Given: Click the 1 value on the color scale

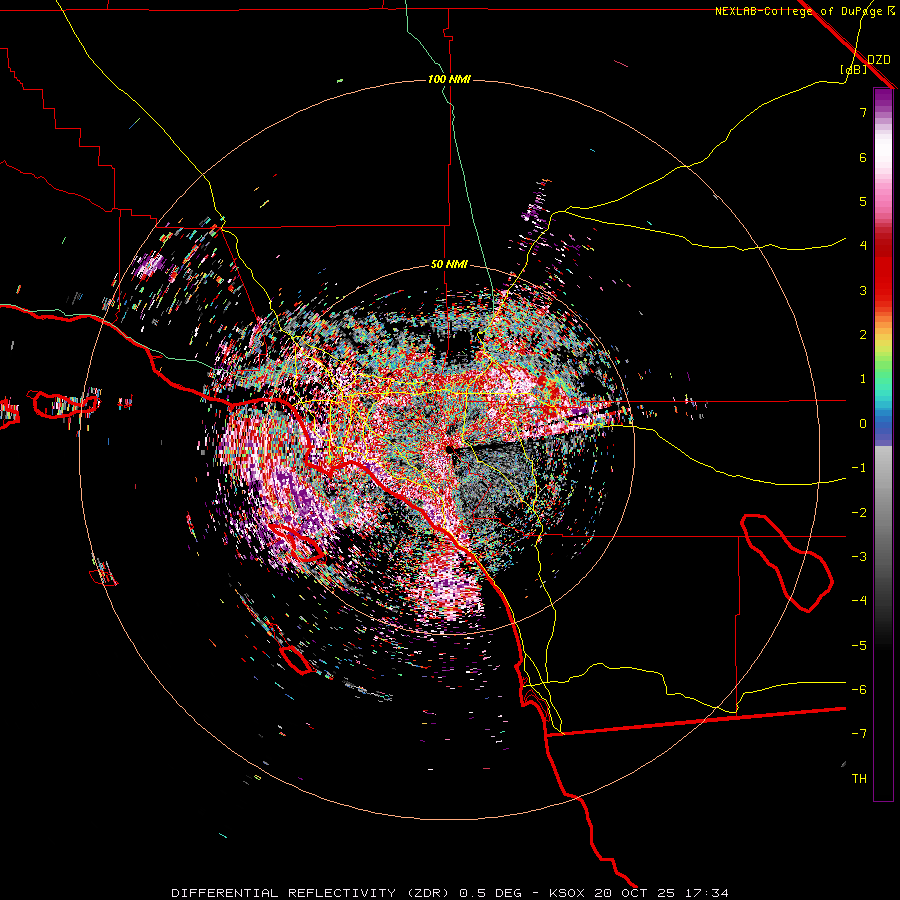Looking at the screenshot, I should click(863, 379).
